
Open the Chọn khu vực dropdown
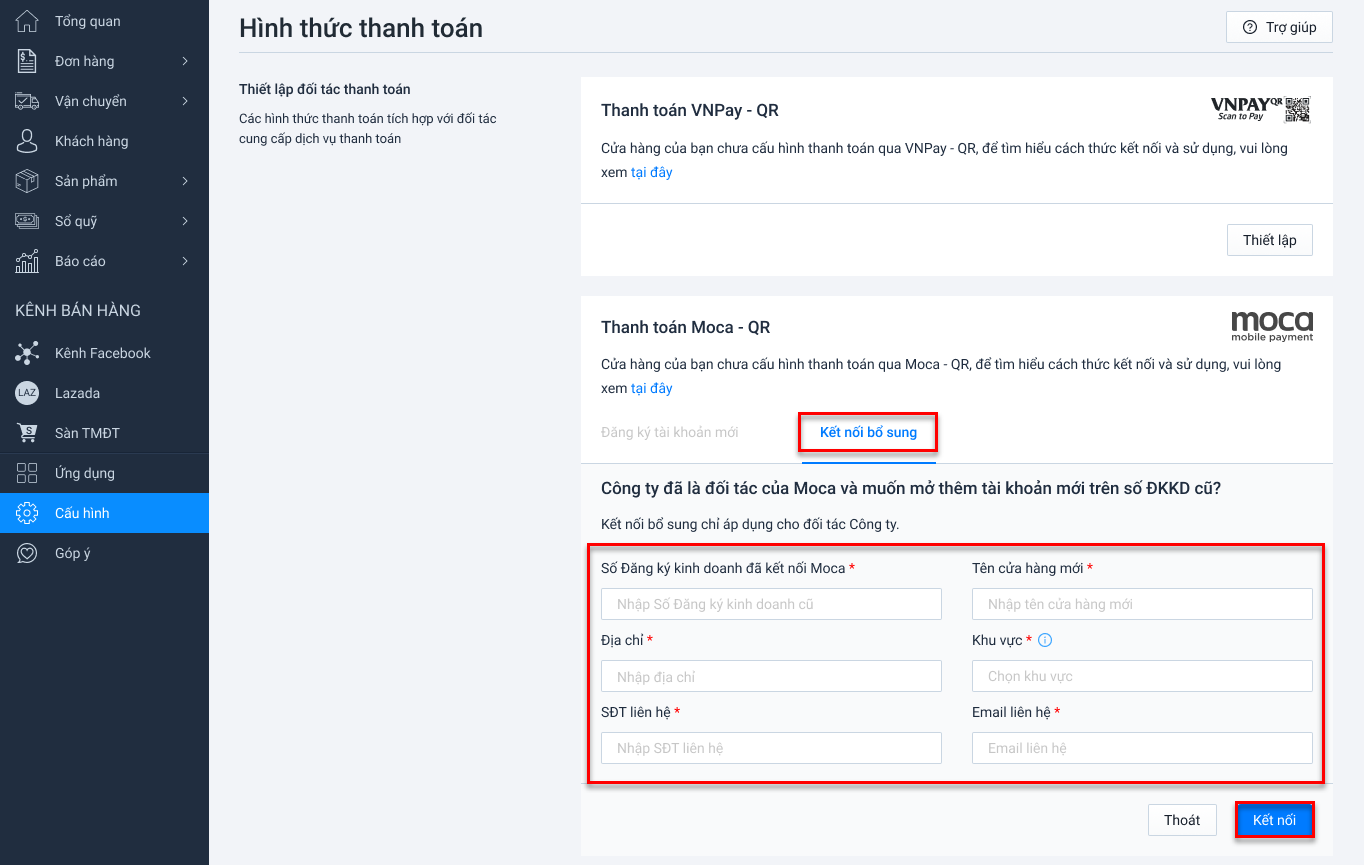click(x=1142, y=676)
